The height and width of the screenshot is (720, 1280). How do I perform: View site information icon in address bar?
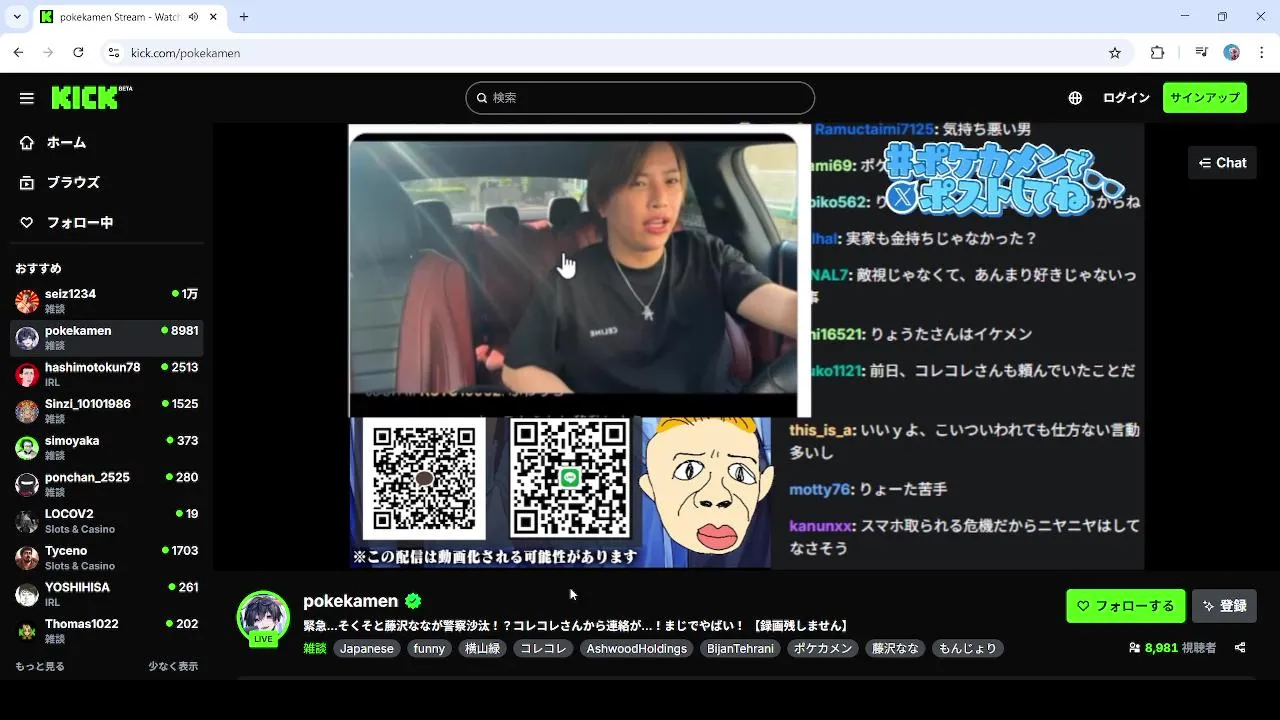click(114, 53)
